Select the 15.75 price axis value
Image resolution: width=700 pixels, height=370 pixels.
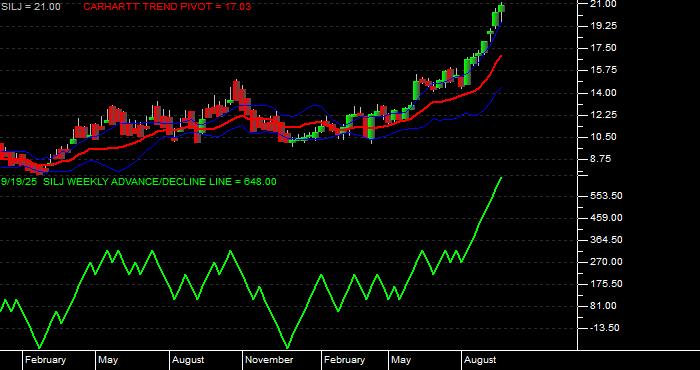pyautogui.click(x=603, y=70)
